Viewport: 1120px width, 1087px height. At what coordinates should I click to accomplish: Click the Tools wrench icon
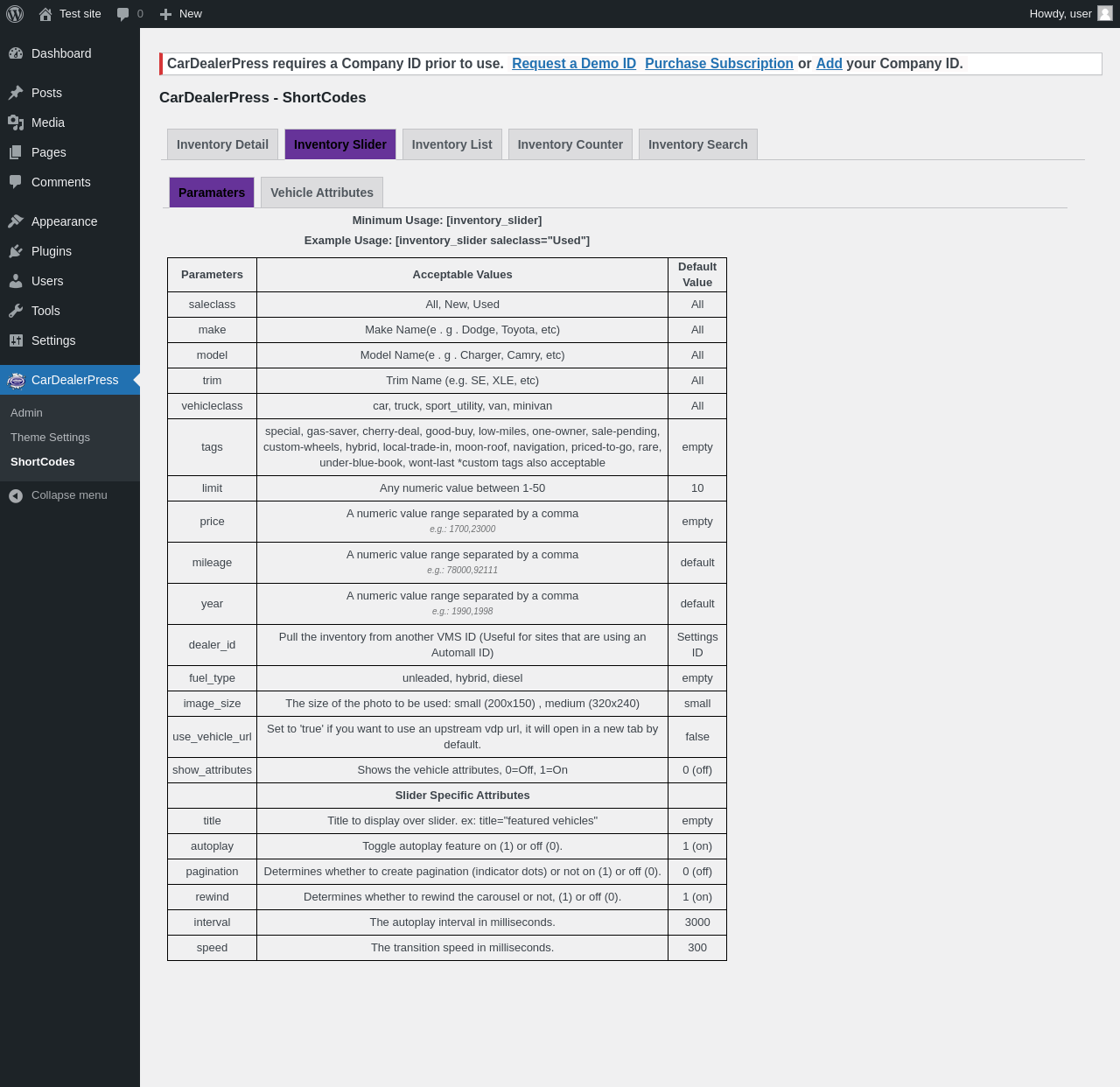coord(16,311)
